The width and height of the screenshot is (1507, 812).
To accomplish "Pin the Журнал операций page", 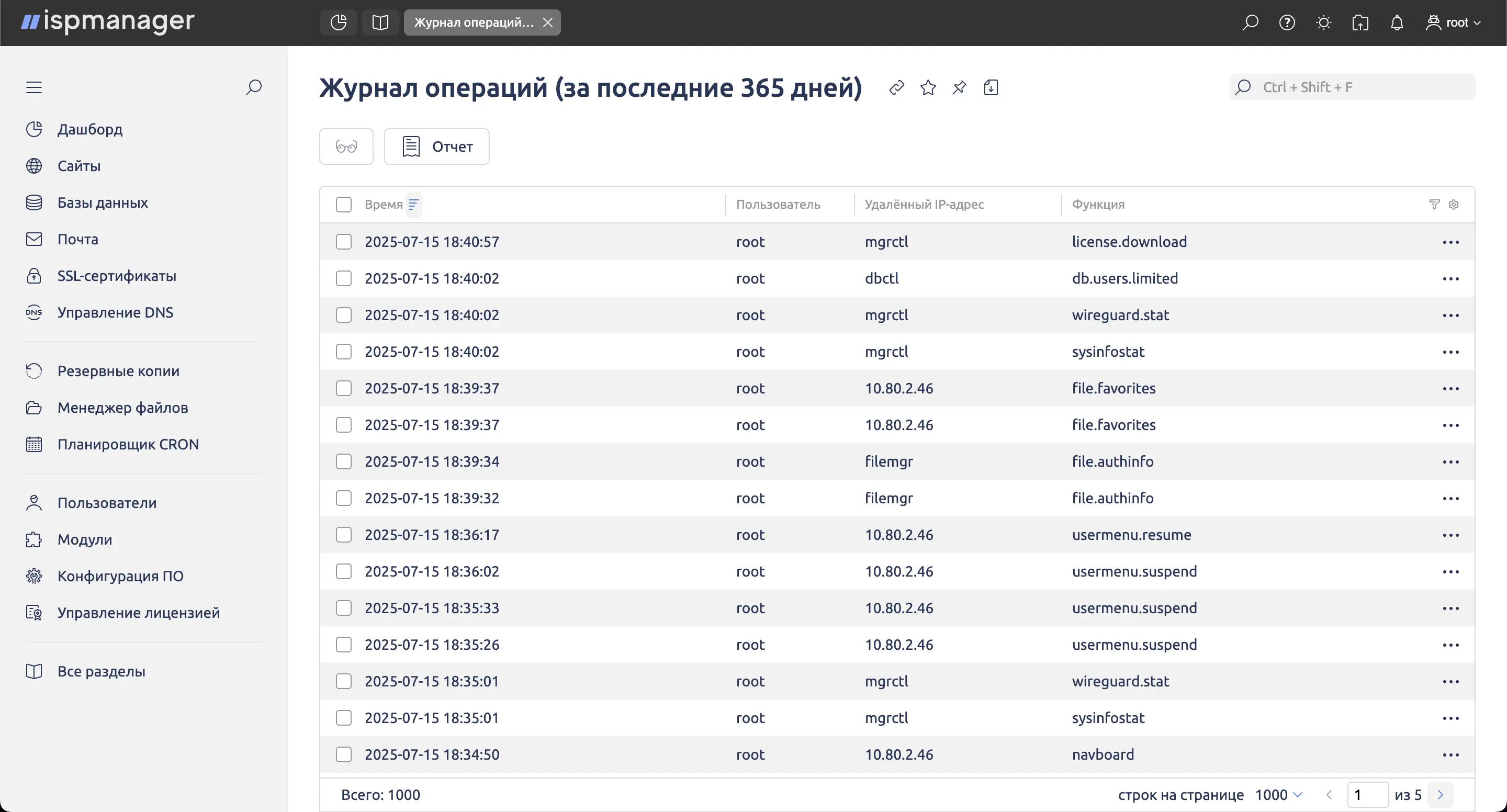I will 960,88.
